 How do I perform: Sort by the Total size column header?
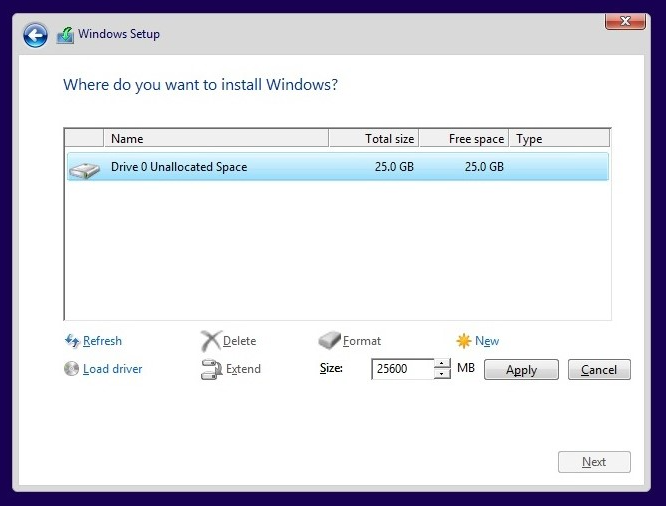pos(374,139)
